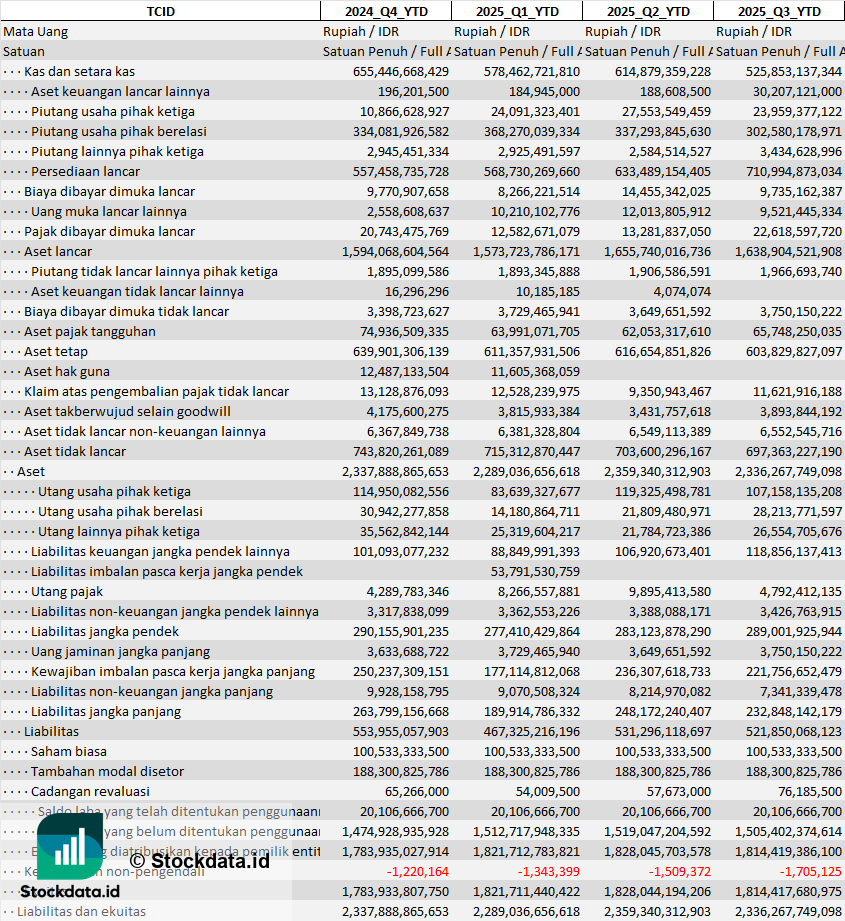Click Biaya dibayar dimuka lancar label

(x=109, y=191)
